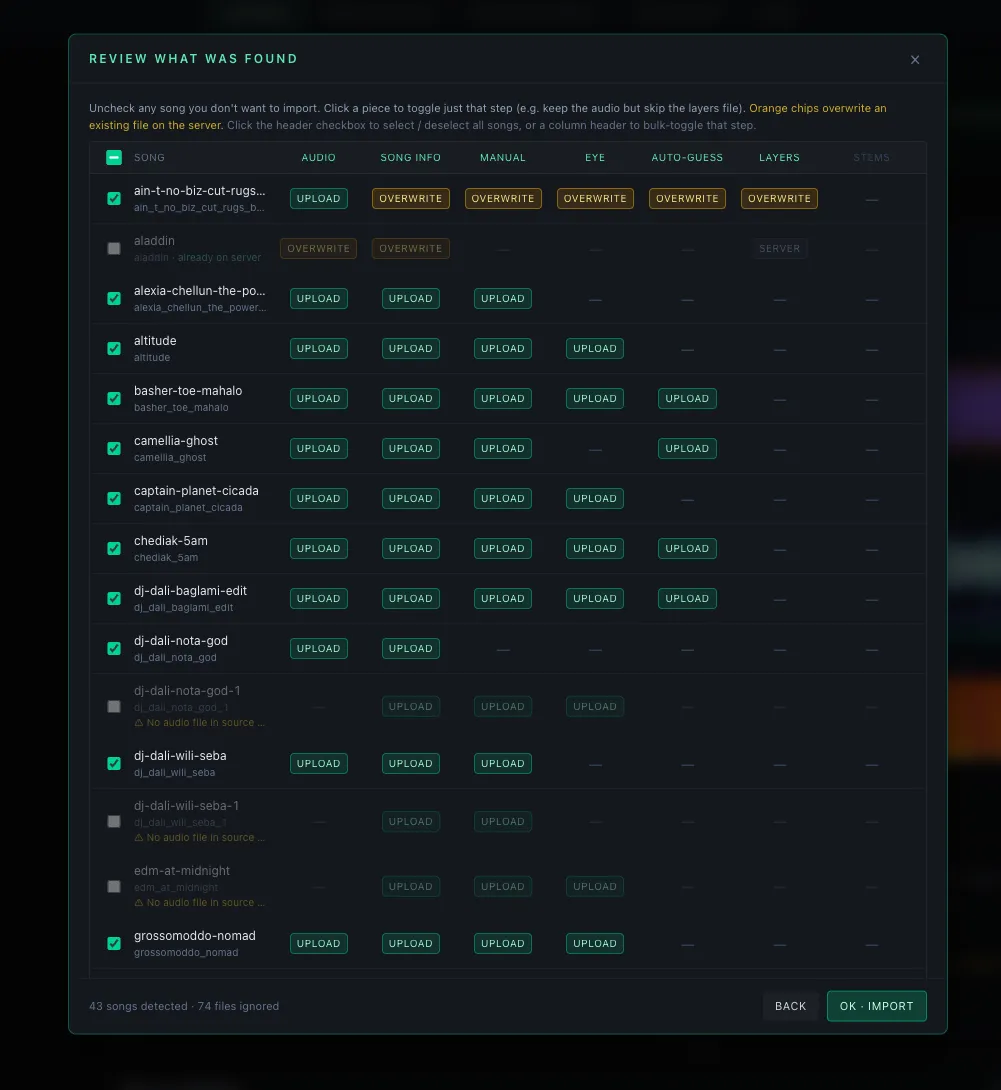The height and width of the screenshot is (1090, 1001).
Task: Uncheck the camellia-ghost checkbox
Action: click(x=114, y=449)
